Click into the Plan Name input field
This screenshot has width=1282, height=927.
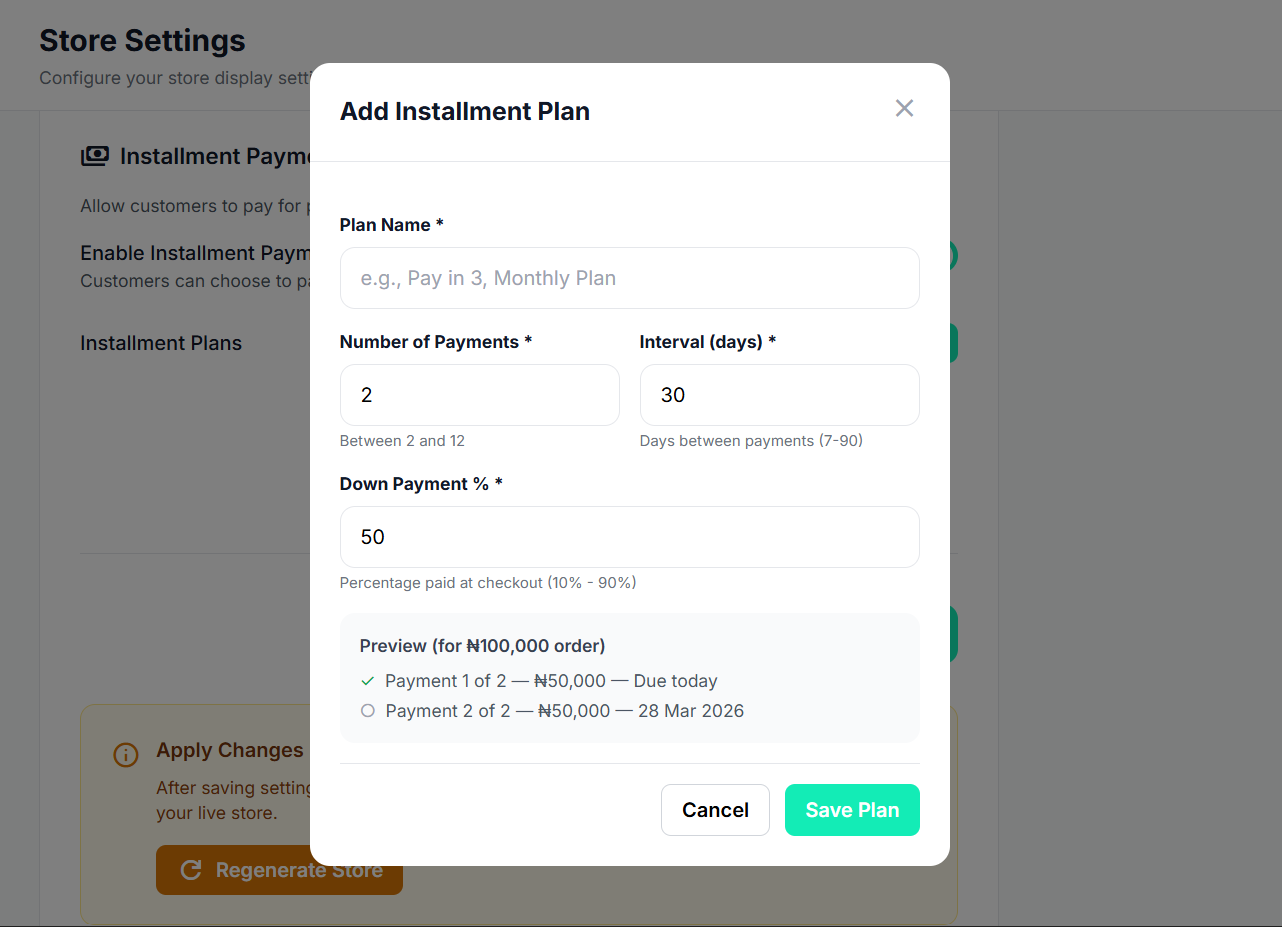(x=629, y=278)
